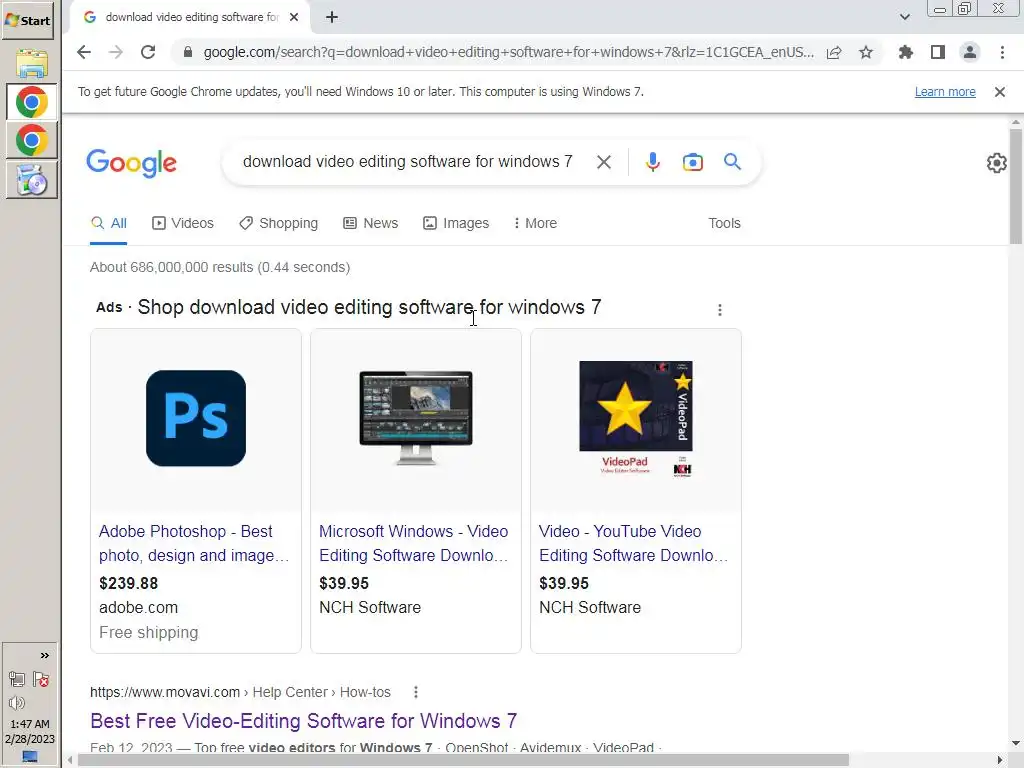Open Action Center flag tray icon
Viewport: 1024px width, 768px height.
tap(41, 680)
